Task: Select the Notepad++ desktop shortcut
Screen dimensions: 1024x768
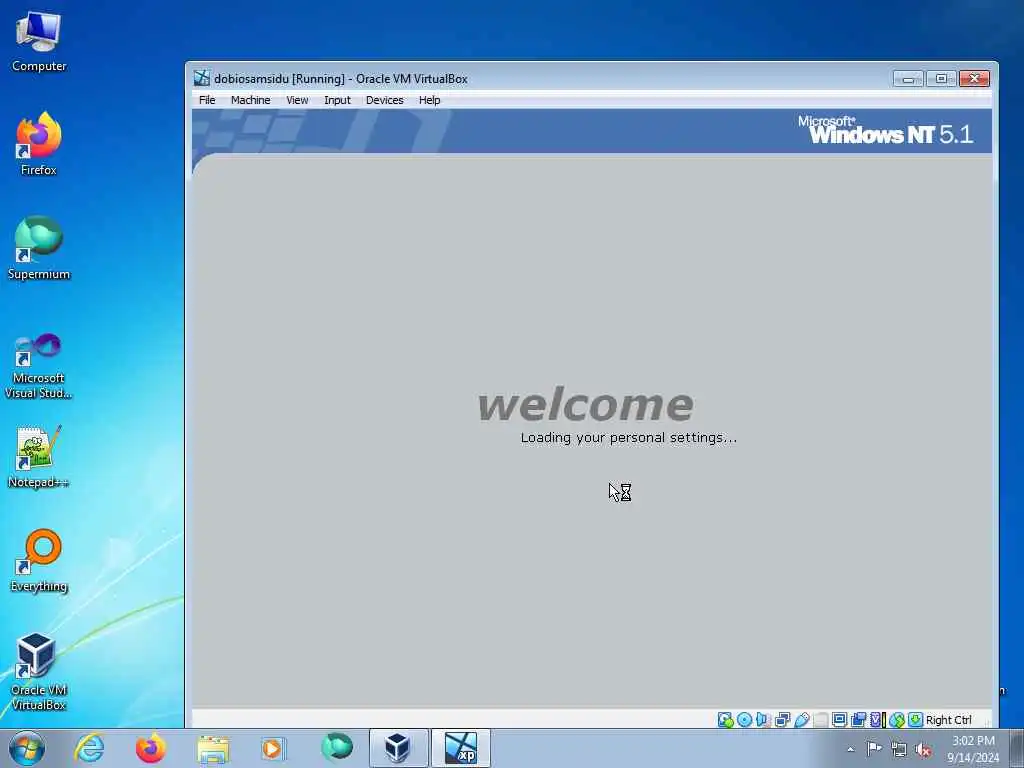Action: tap(39, 457)
